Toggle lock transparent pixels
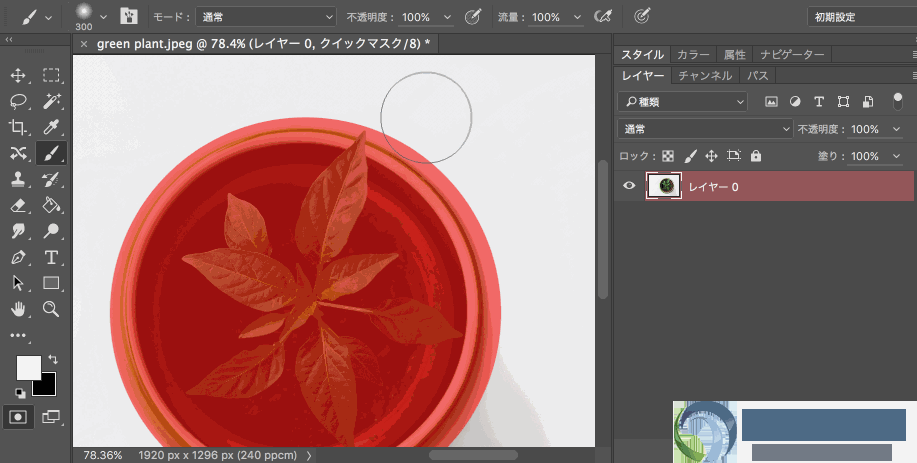 (667, 156)
